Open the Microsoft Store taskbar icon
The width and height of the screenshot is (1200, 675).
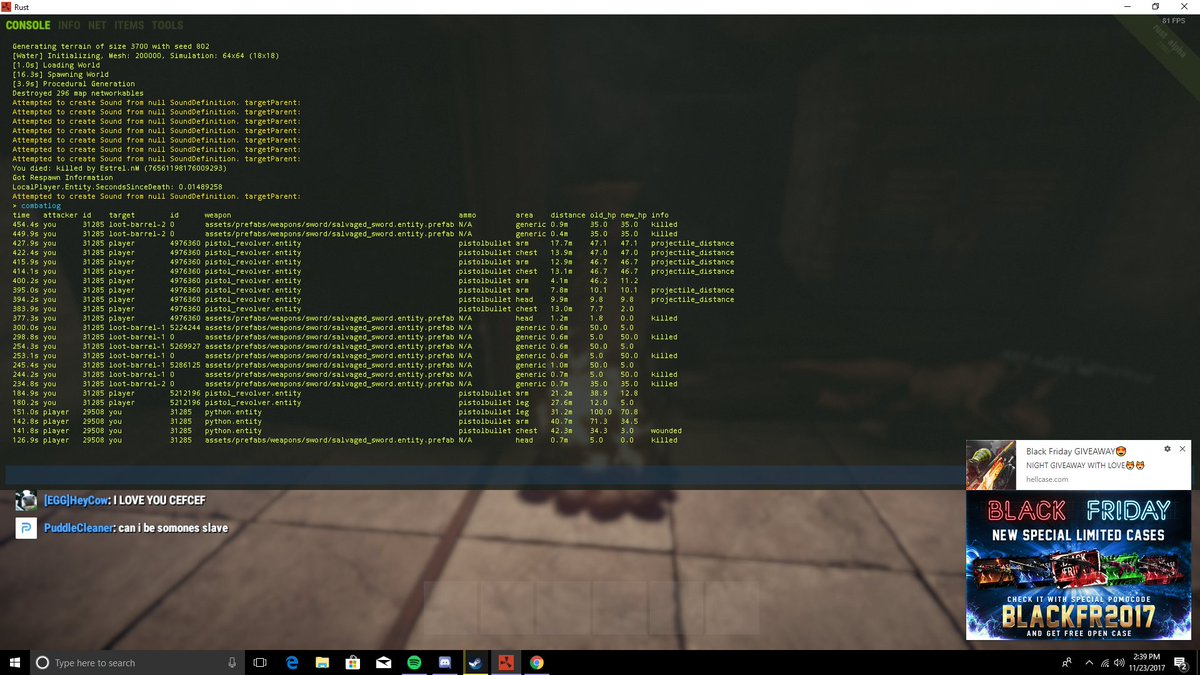pos(353,663)
